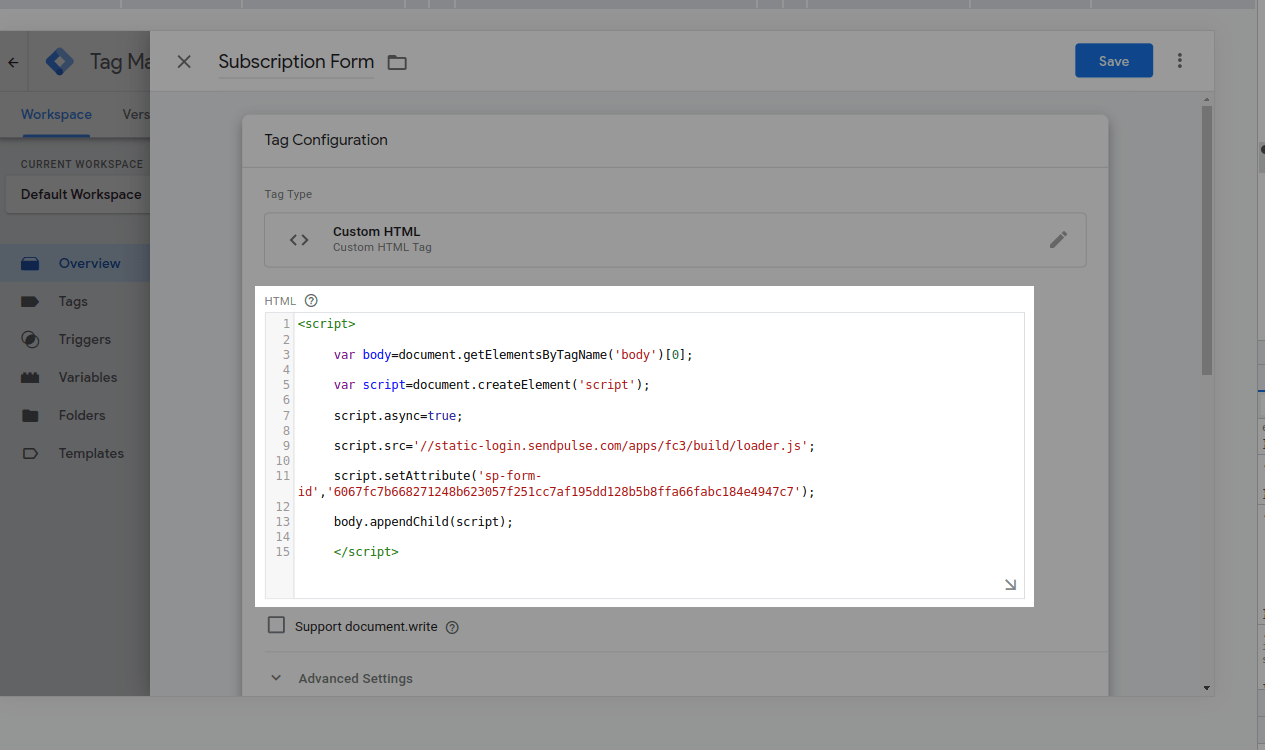
Task: Open the Default Workspace selector
Action: click(80, 194)
